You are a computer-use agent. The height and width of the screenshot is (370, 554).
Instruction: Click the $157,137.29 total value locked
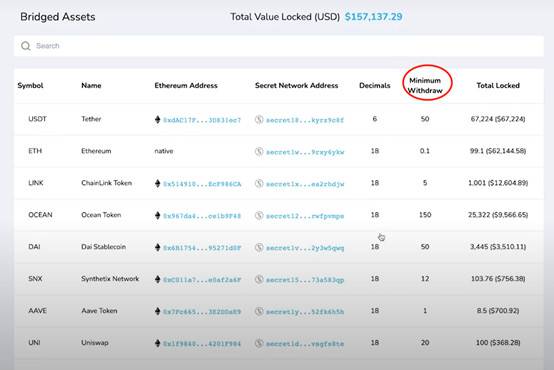point(373,17)
